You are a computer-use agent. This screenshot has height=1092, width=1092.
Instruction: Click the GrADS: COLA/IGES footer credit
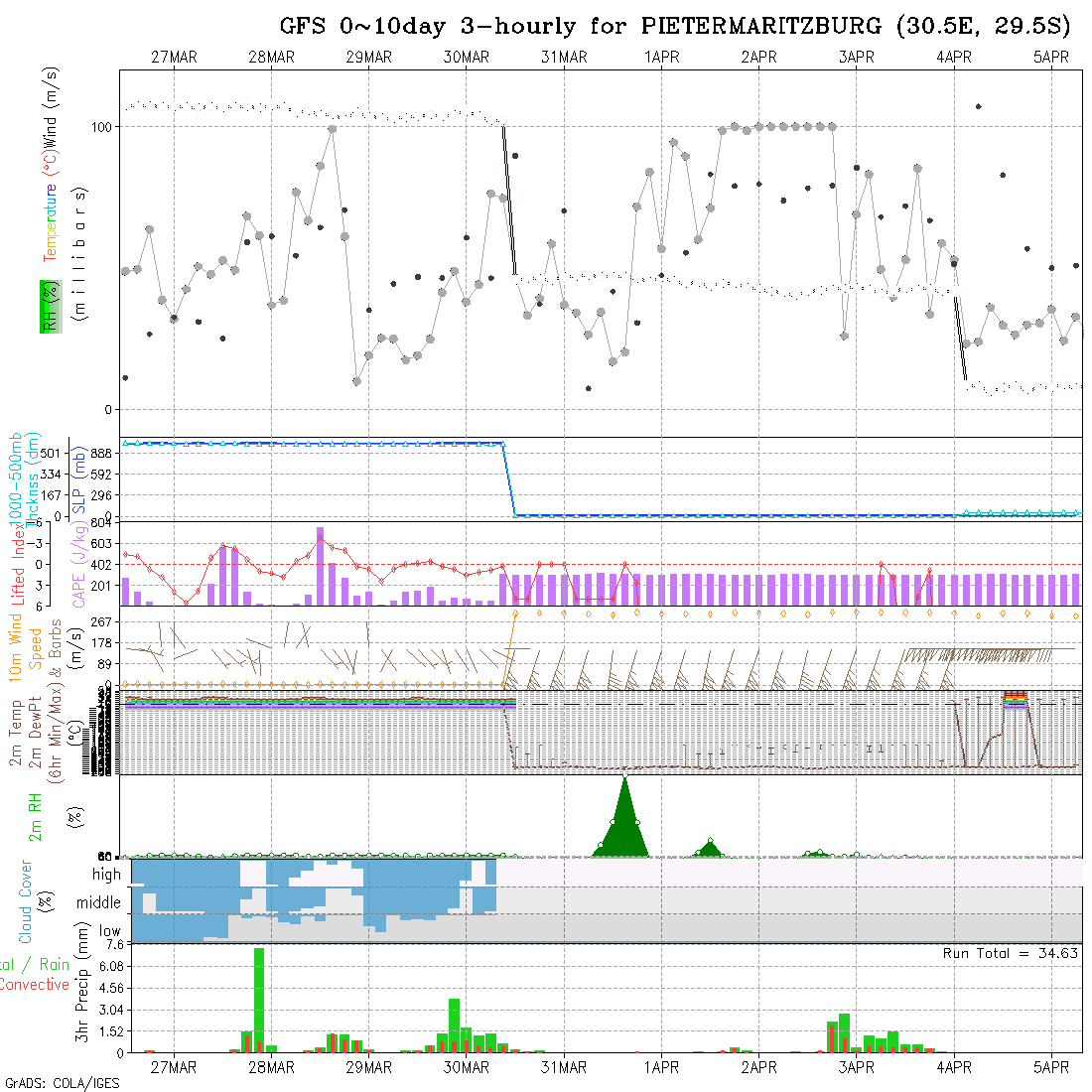(62, 1083)
